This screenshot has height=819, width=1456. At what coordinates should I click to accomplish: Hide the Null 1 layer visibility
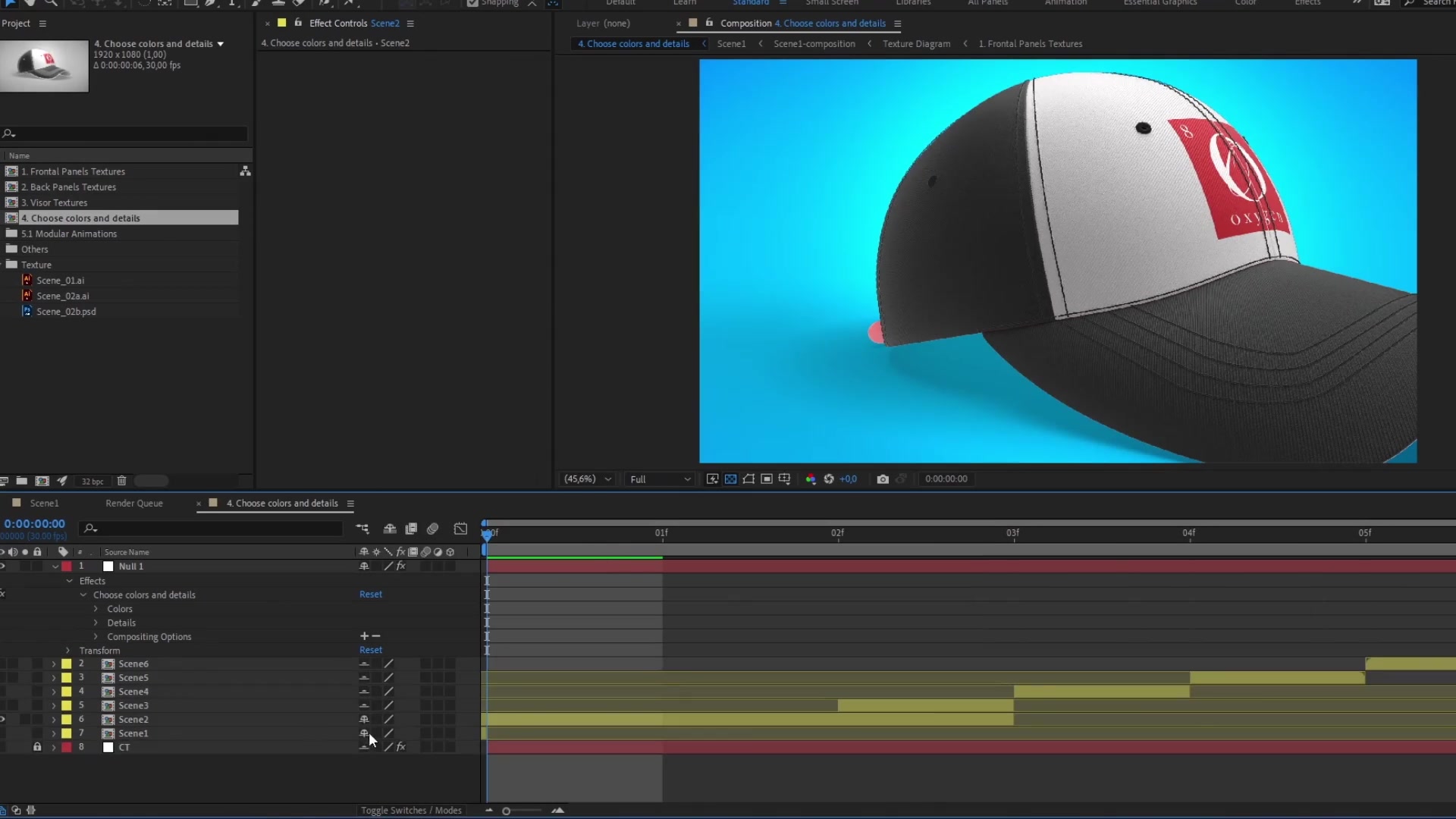click(3, 566)
